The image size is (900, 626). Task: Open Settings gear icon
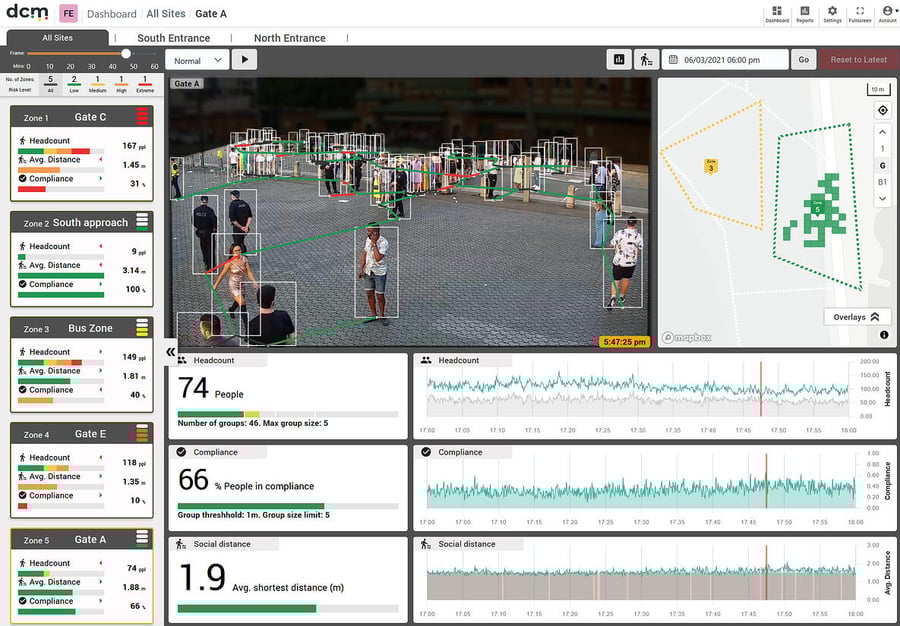pos(833,13)
